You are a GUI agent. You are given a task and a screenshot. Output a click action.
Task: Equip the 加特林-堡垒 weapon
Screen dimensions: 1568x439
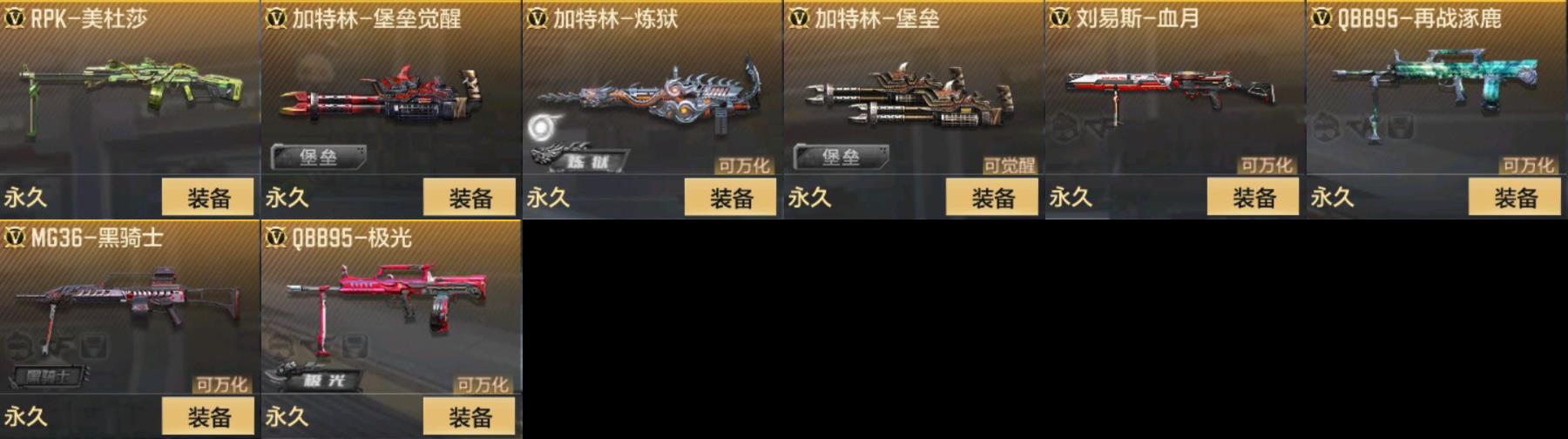click(992, 198)
